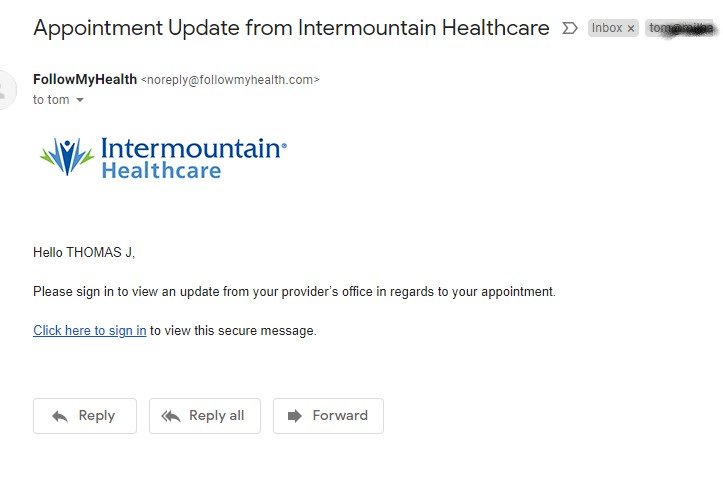Click the 'Hello THOMAS J,' greeting line
723x498 pixels.
click(x=84, y=253)
